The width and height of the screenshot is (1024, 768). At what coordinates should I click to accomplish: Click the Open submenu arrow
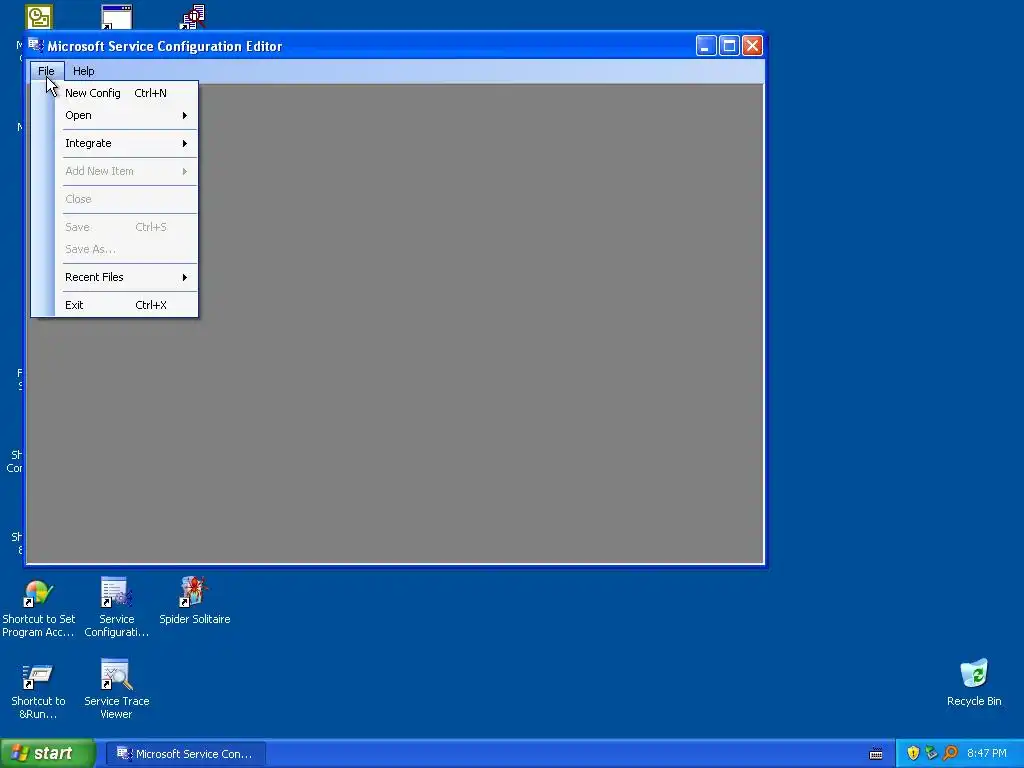coord(185,116)
